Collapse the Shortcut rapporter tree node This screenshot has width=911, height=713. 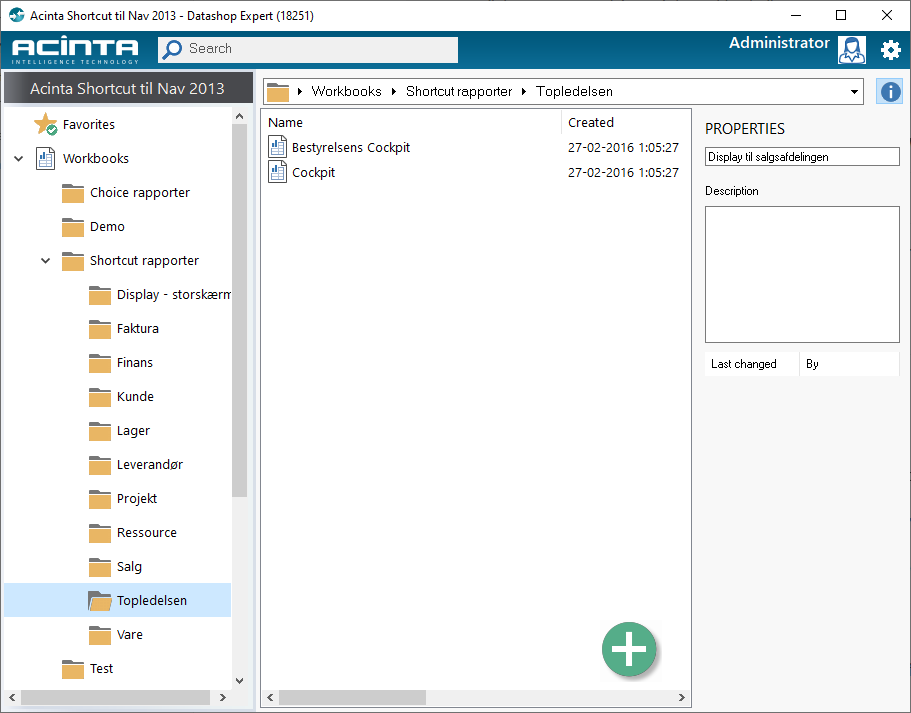click(45, 260)
